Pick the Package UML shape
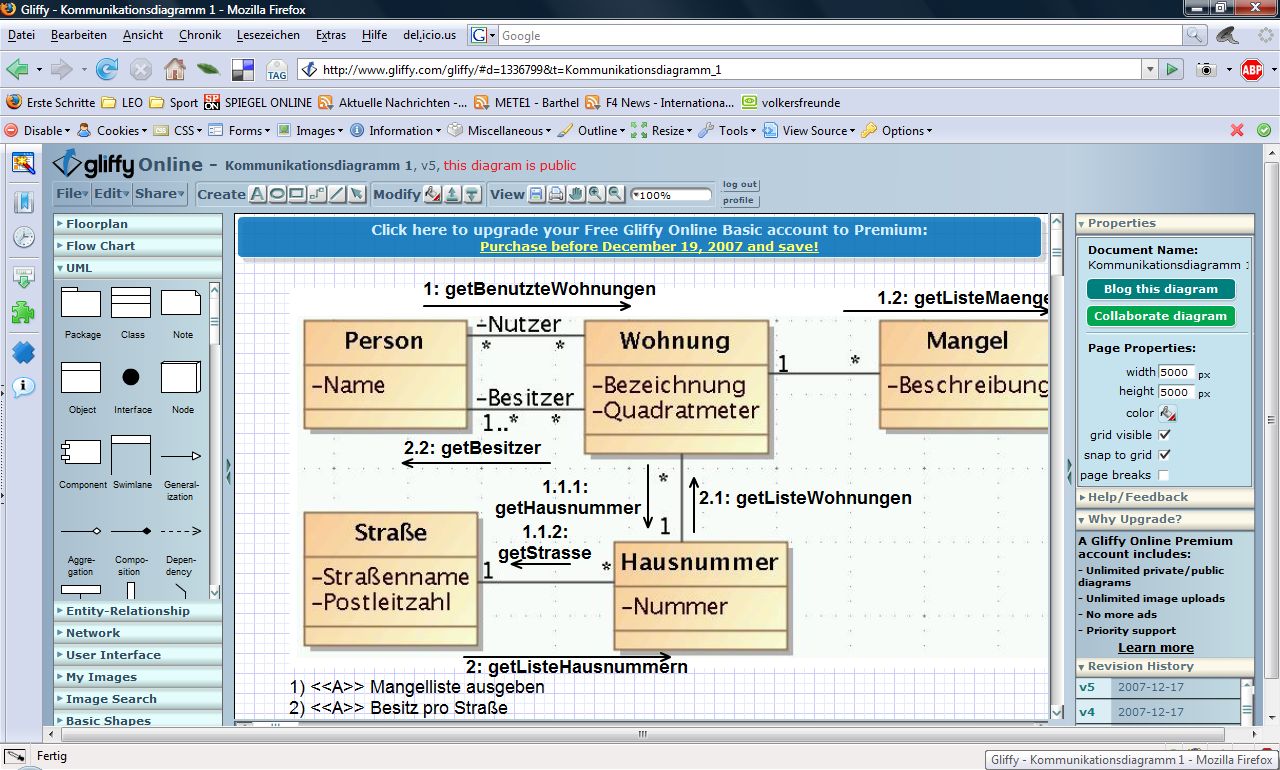The height and width of the screenshot is (770, 1280). [x=81, y=303]
